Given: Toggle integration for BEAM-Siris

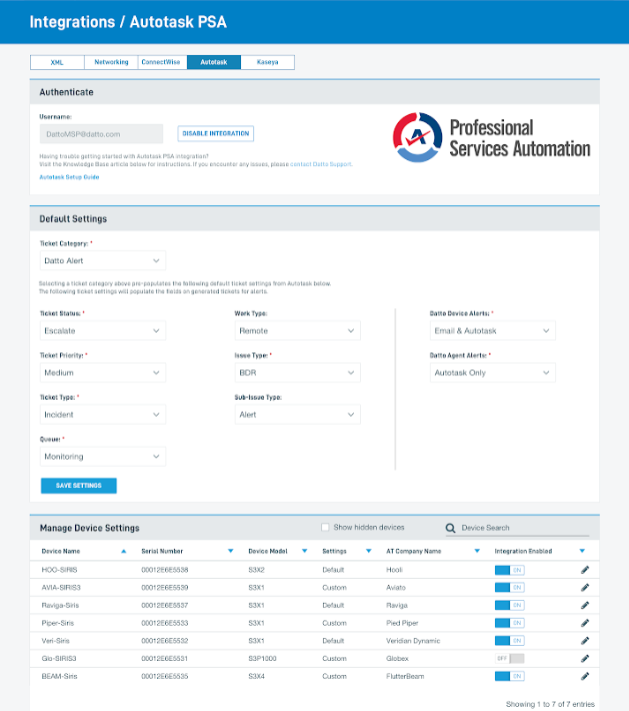Looking at the screenshot, I should click(x=510, y=676).
